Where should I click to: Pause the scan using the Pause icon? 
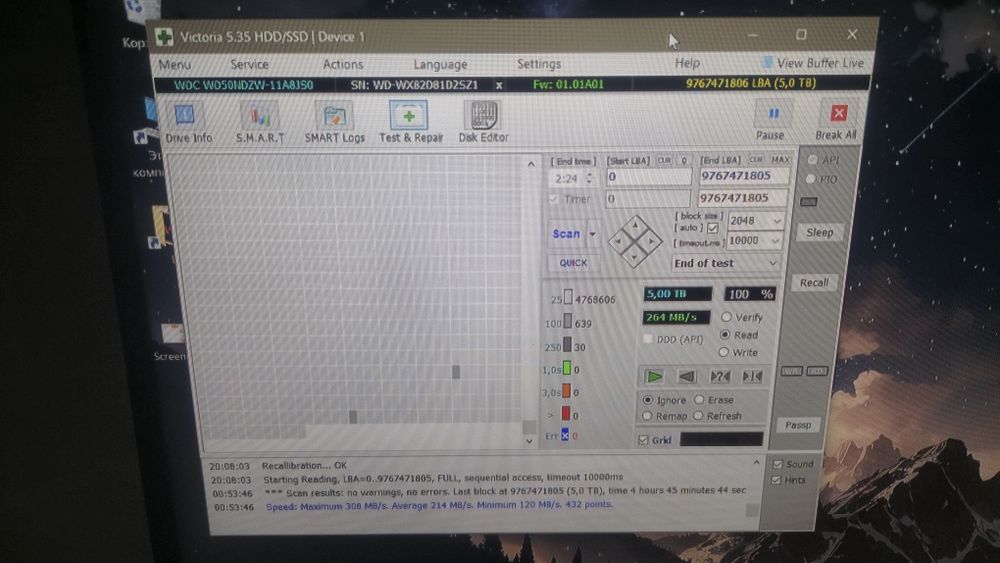772,115
